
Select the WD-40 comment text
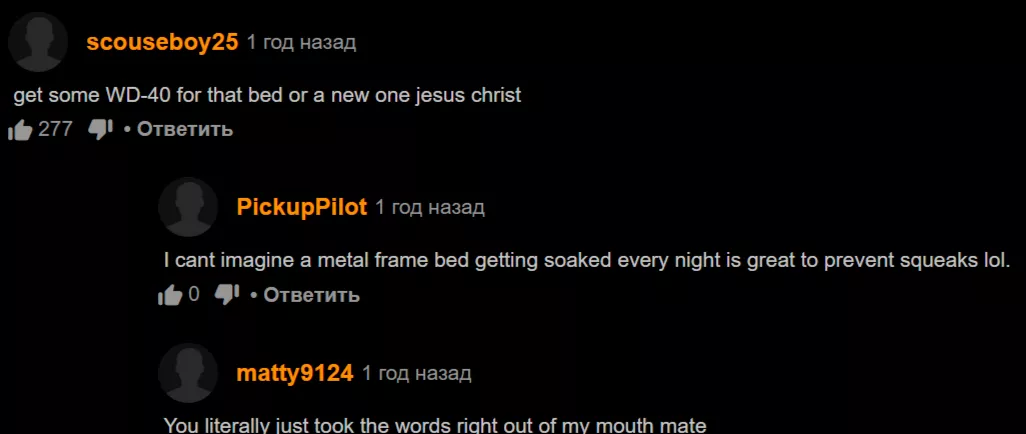click(x=268, y=96)
